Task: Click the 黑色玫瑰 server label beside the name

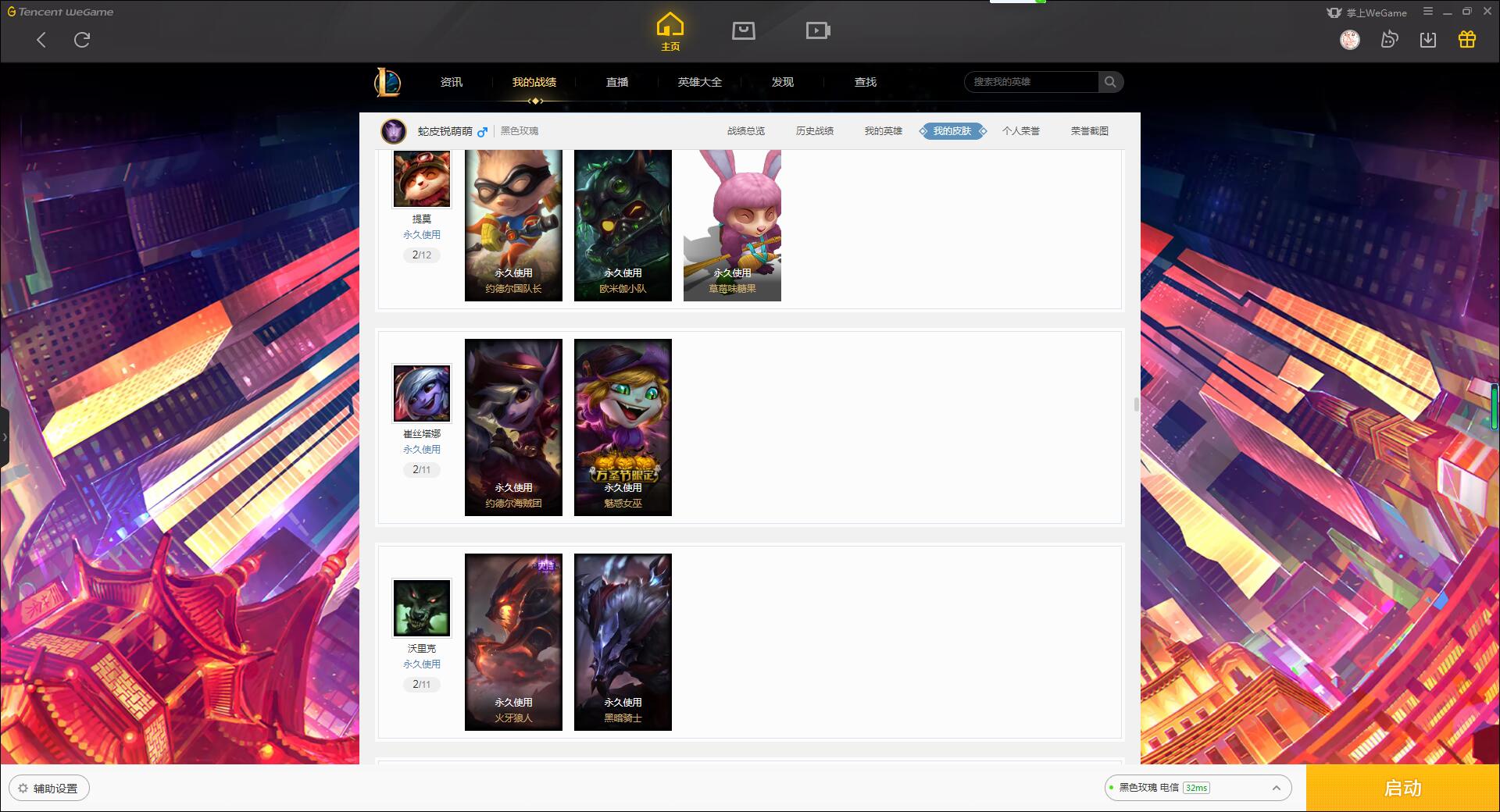Action: click(520, 131)
